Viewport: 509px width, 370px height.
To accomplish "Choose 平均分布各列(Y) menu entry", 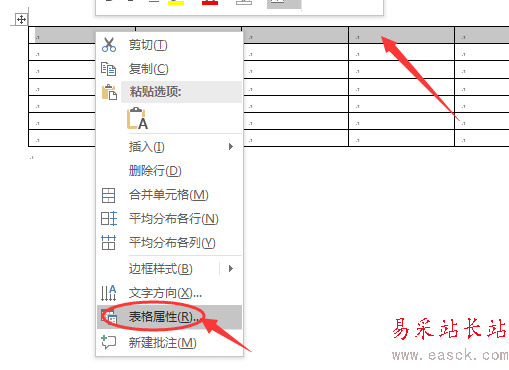I will (169, 243).
